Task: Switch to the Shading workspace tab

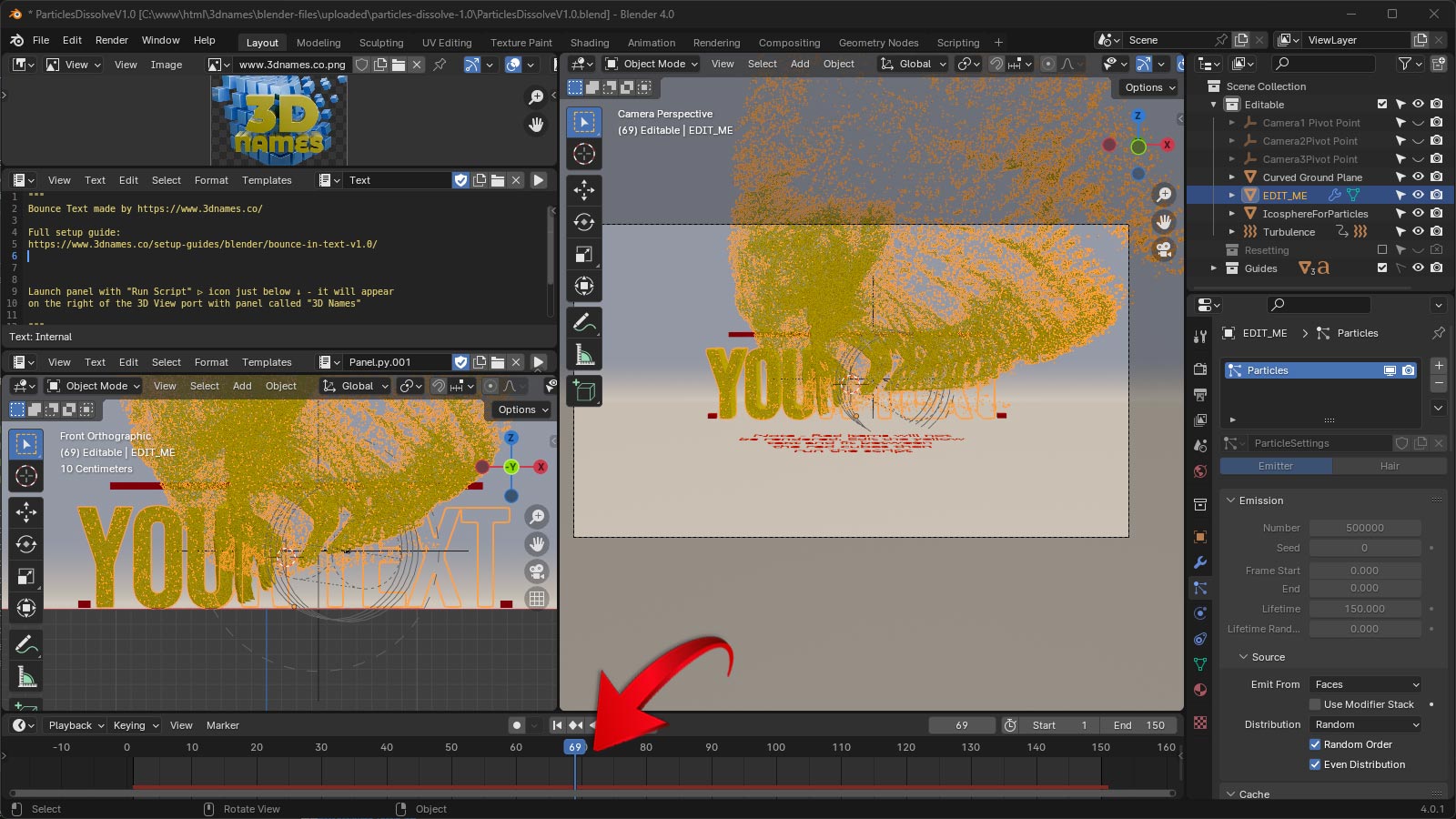Action: [590, 43]
